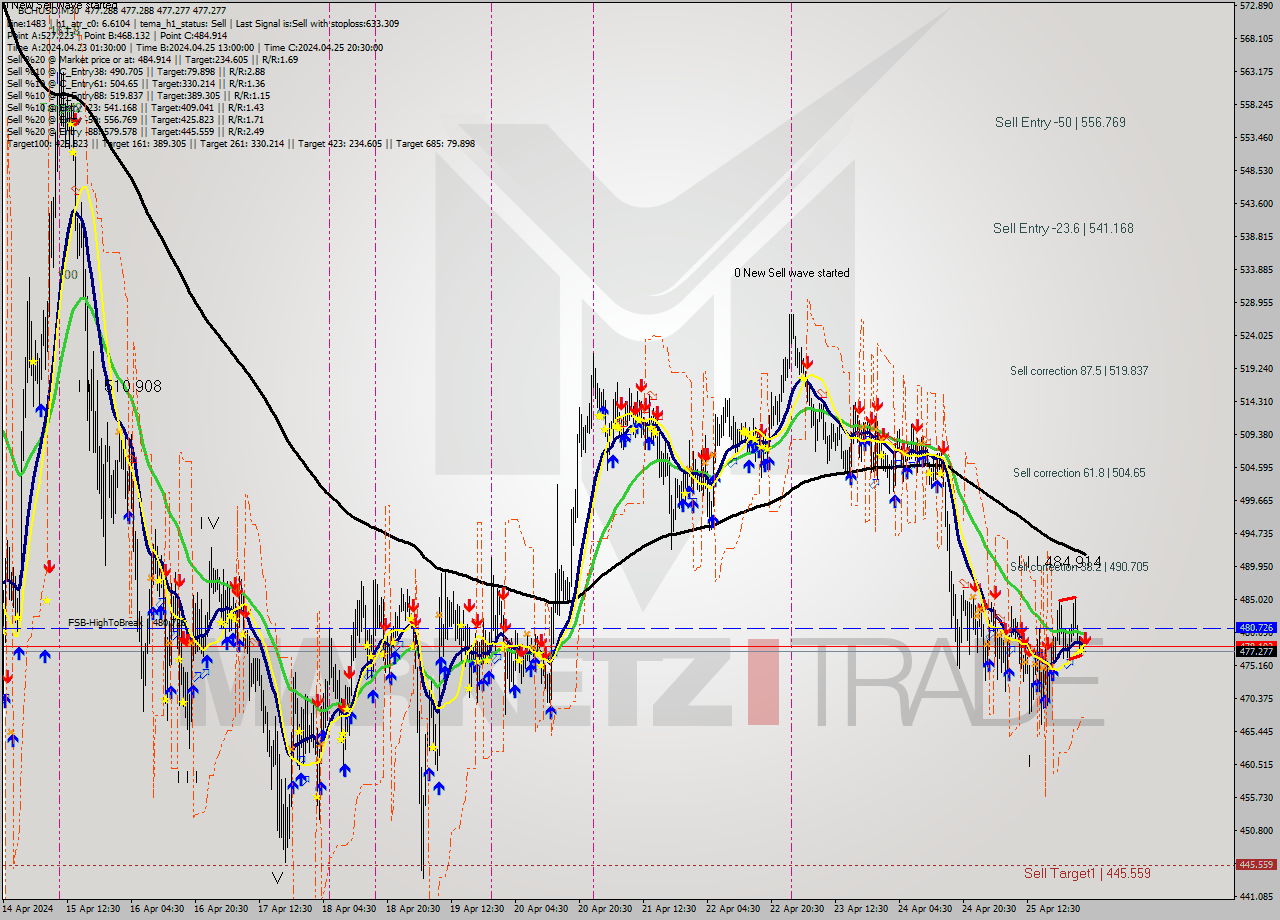Viewport: 1280px width, 920px height.
Task: Select the 'Sell Target1 | 445.559' label
Action: pyautogui.click(x=1087, y=873)
